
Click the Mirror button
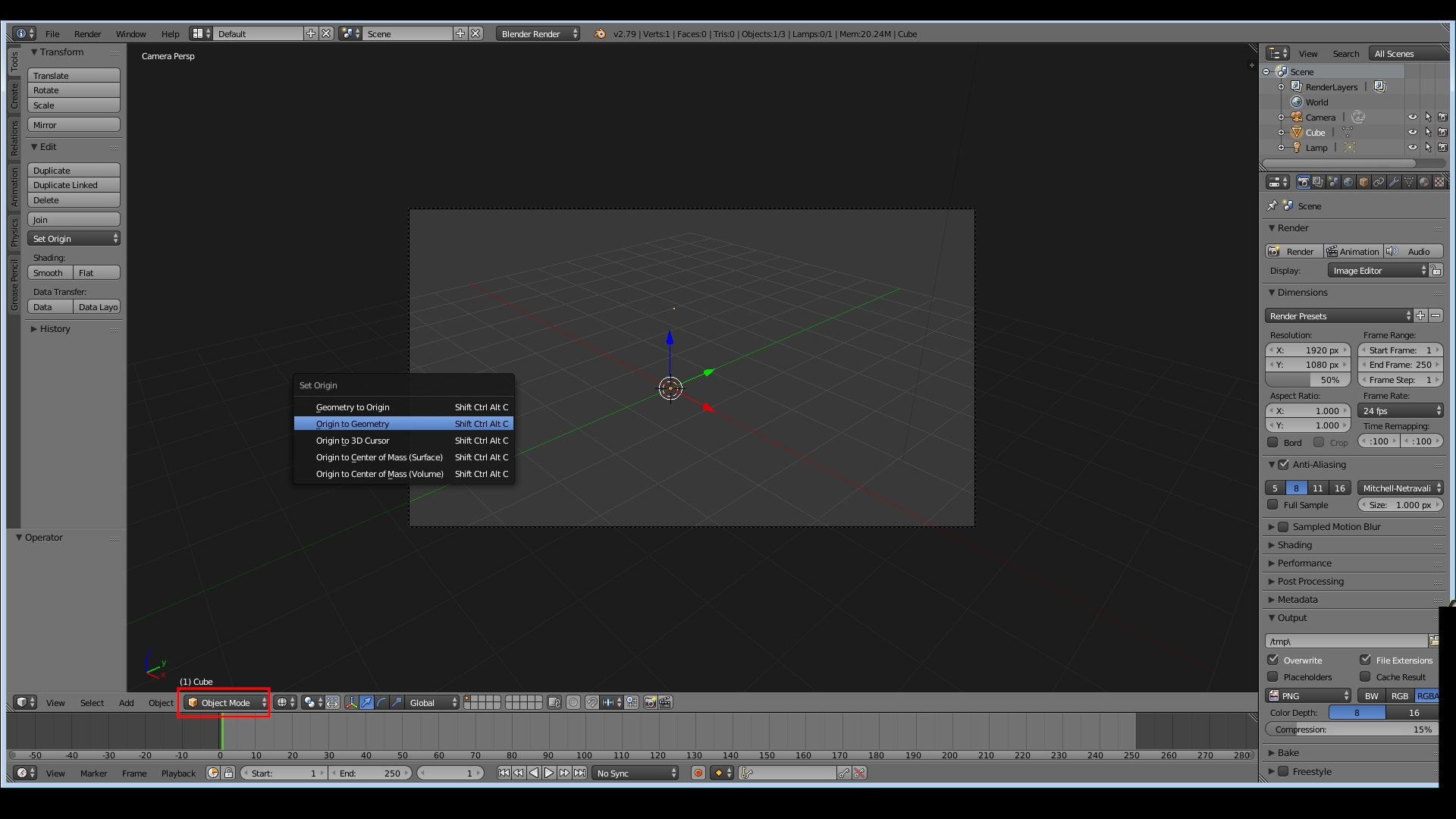click(74, 124)
